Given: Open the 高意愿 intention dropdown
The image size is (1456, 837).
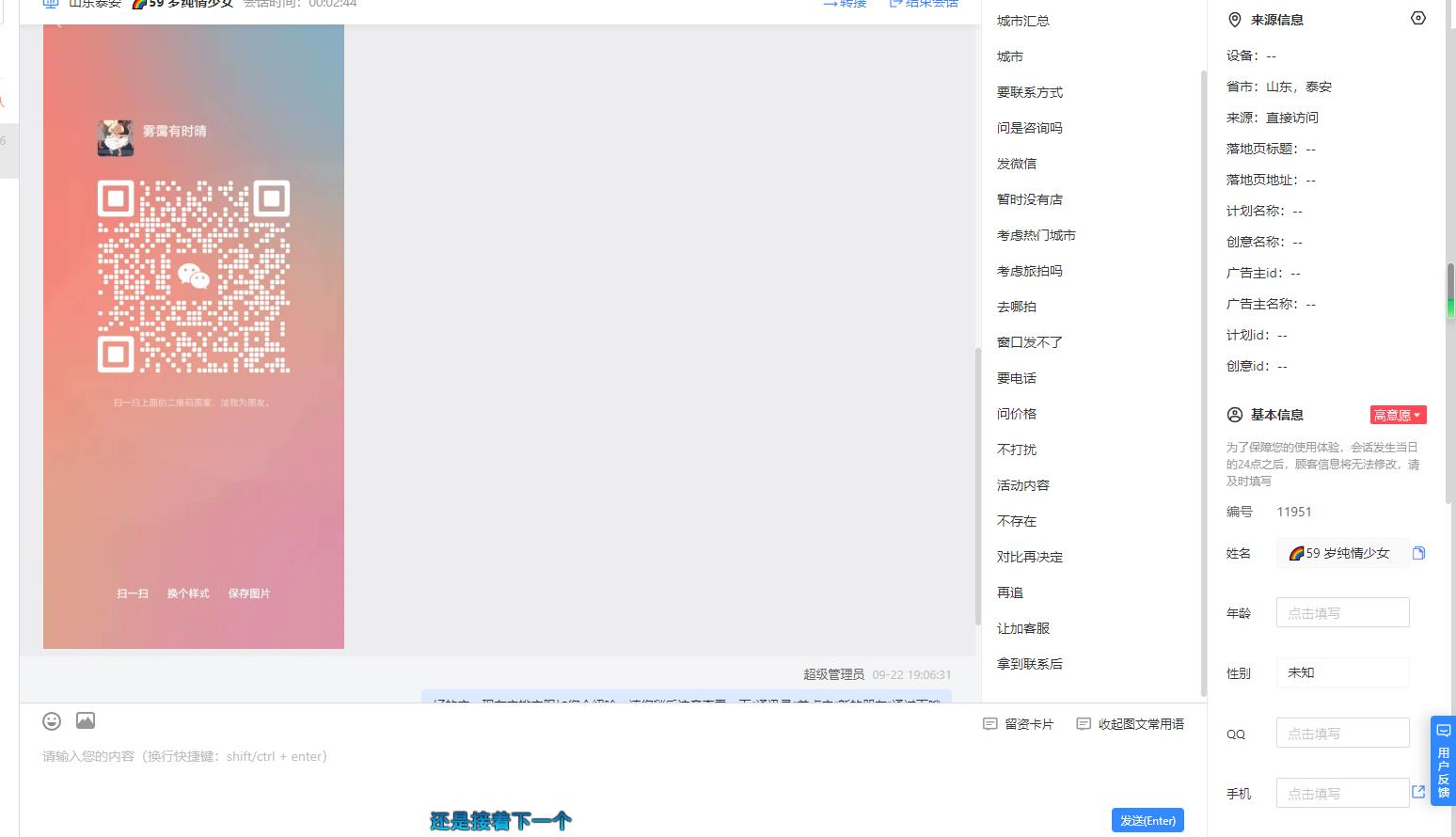Looking at the screenshot, I should point(1398,415).
